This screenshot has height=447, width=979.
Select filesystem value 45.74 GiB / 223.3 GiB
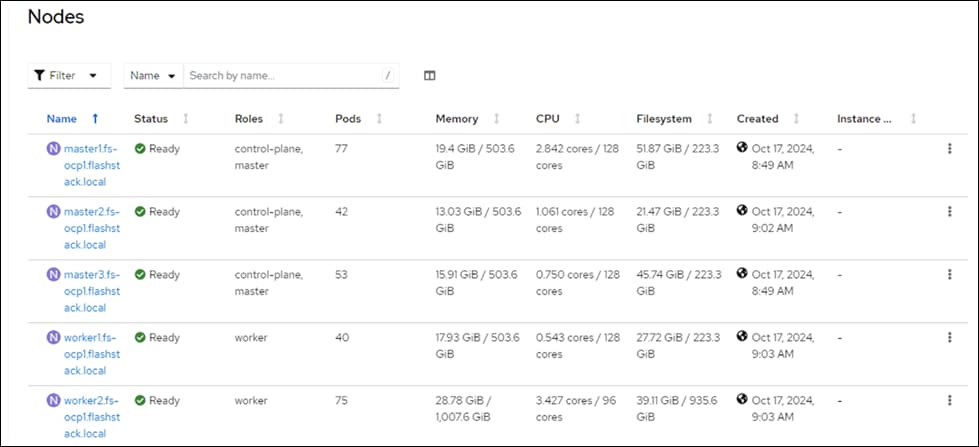(679, 283)
